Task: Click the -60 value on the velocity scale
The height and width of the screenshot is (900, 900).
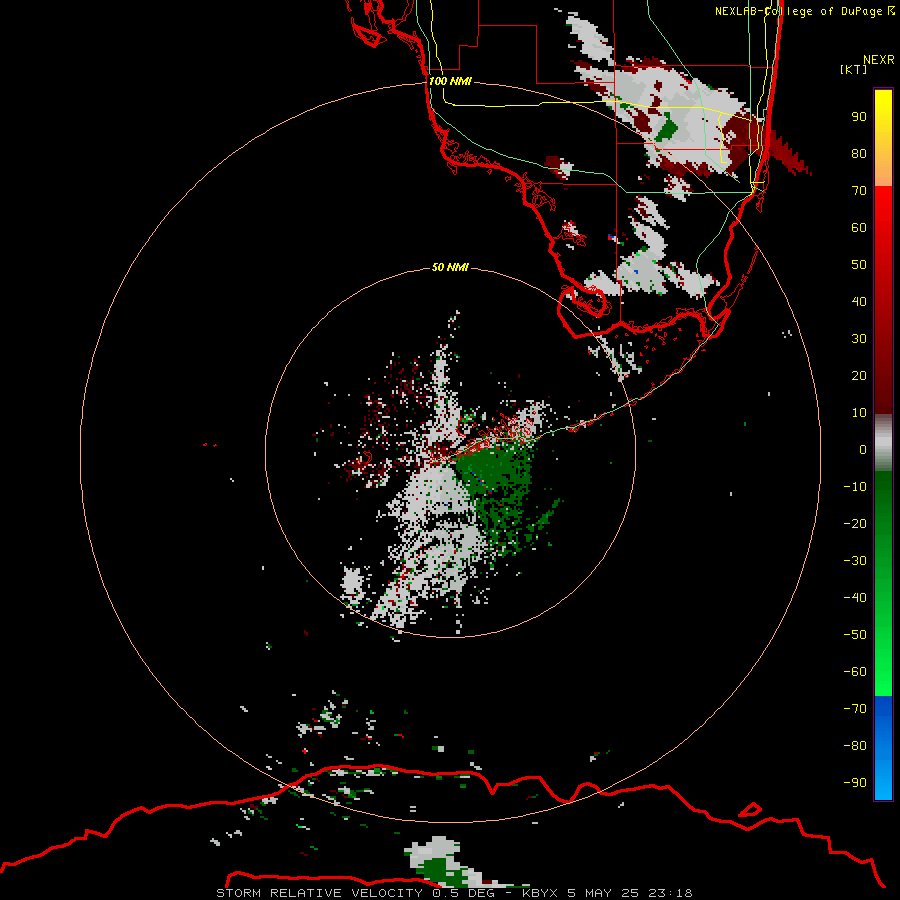Action: coord(855,672)
